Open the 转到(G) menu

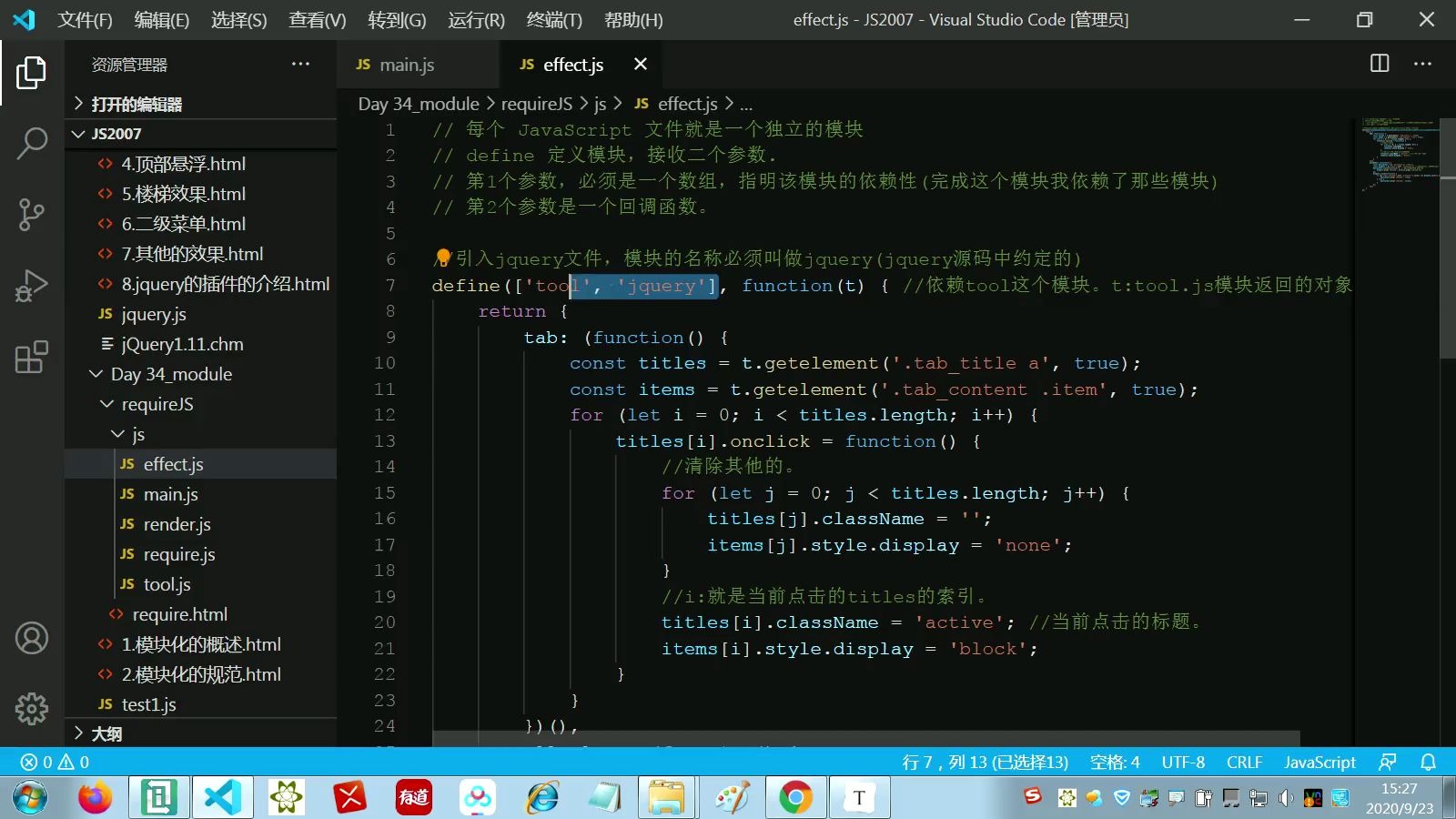[397, 19]
